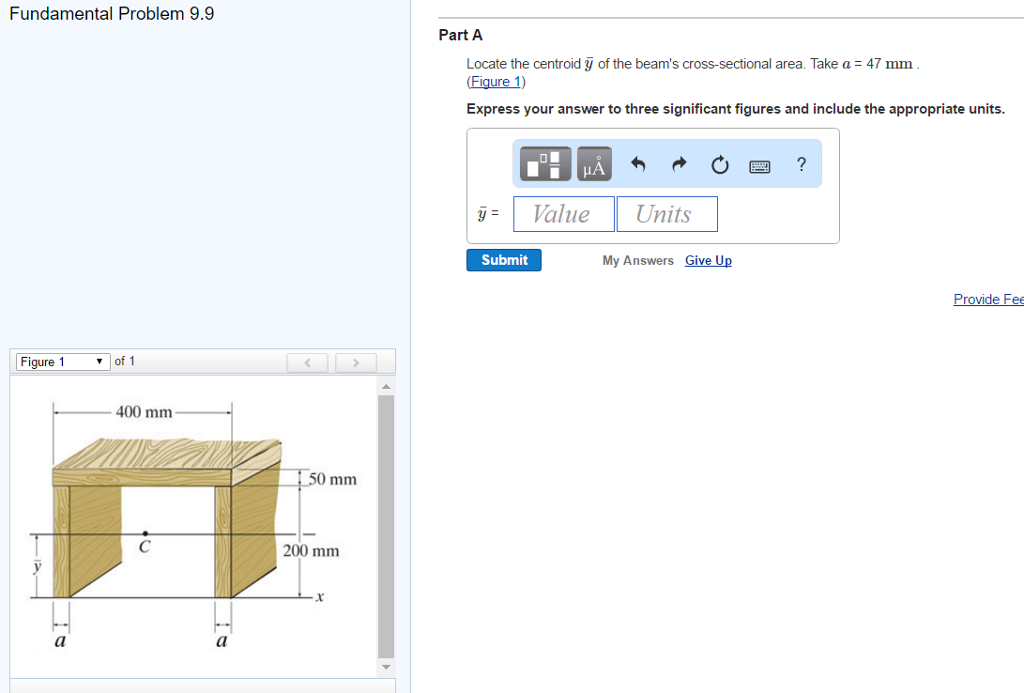
Task: Click the '50 mm' dimension label
Action: pyautogui.click(x=332, y=479)
